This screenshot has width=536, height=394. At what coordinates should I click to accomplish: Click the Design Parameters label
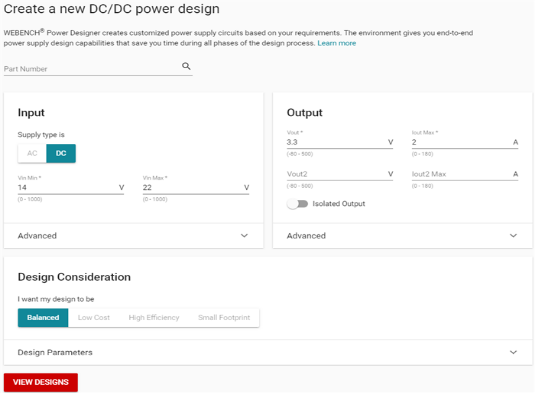(x=55, y=352)
